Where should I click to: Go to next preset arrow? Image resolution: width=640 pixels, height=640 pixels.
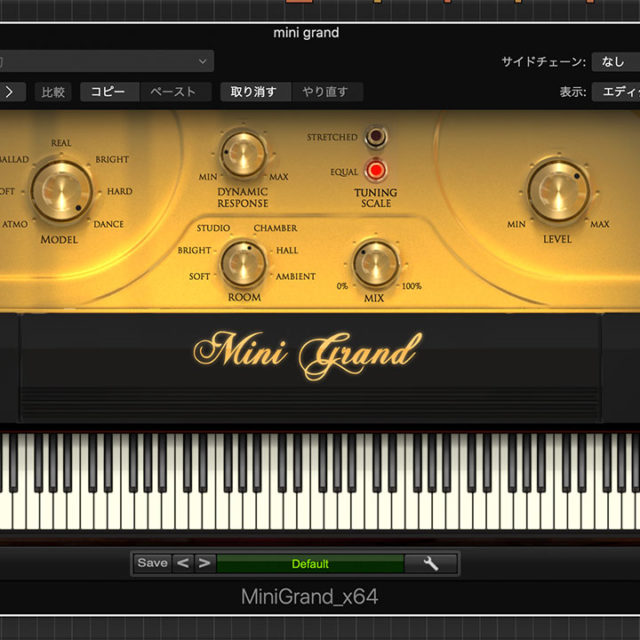point(204,564)
